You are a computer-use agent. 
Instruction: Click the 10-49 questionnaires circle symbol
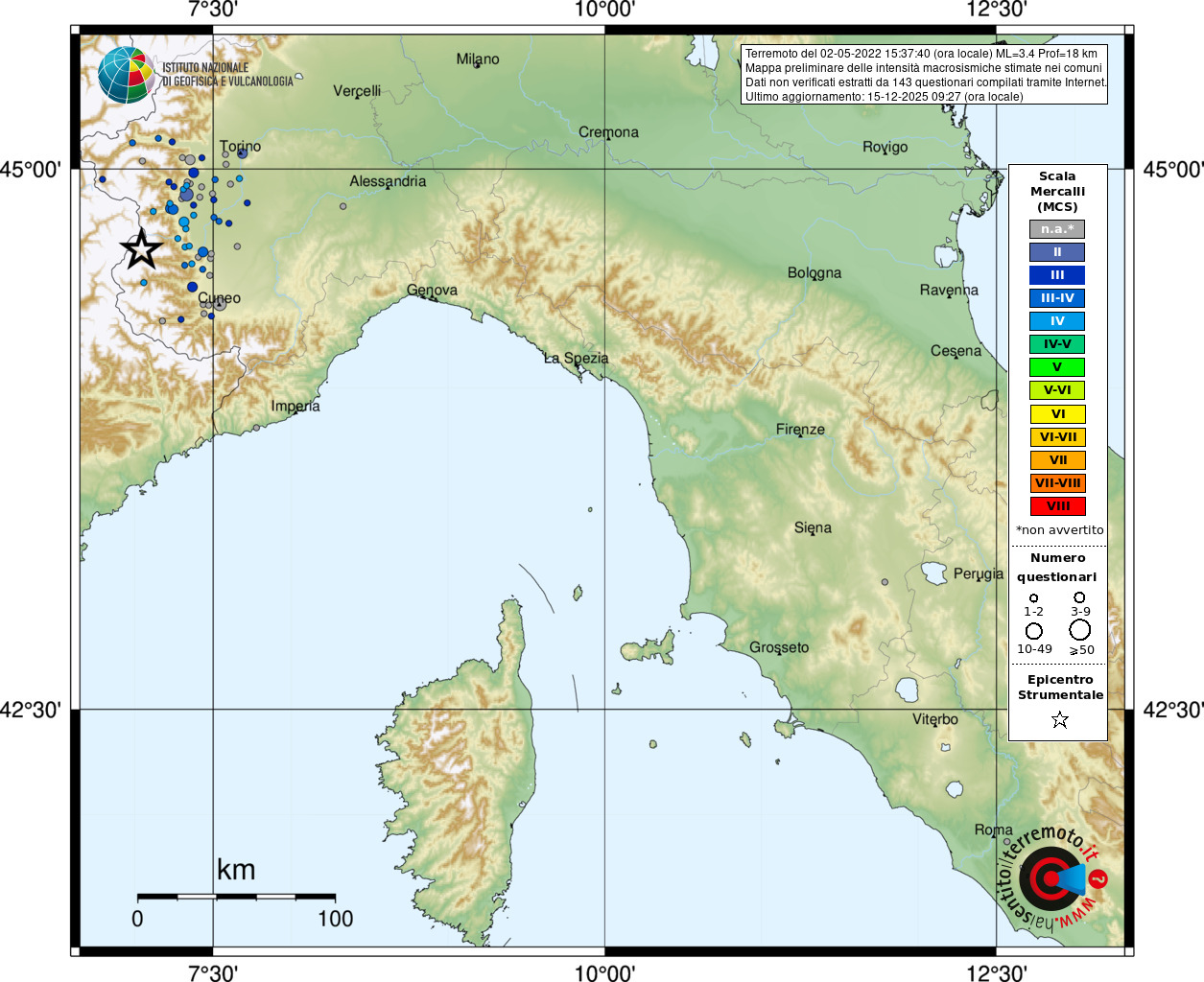[1033, 630]
